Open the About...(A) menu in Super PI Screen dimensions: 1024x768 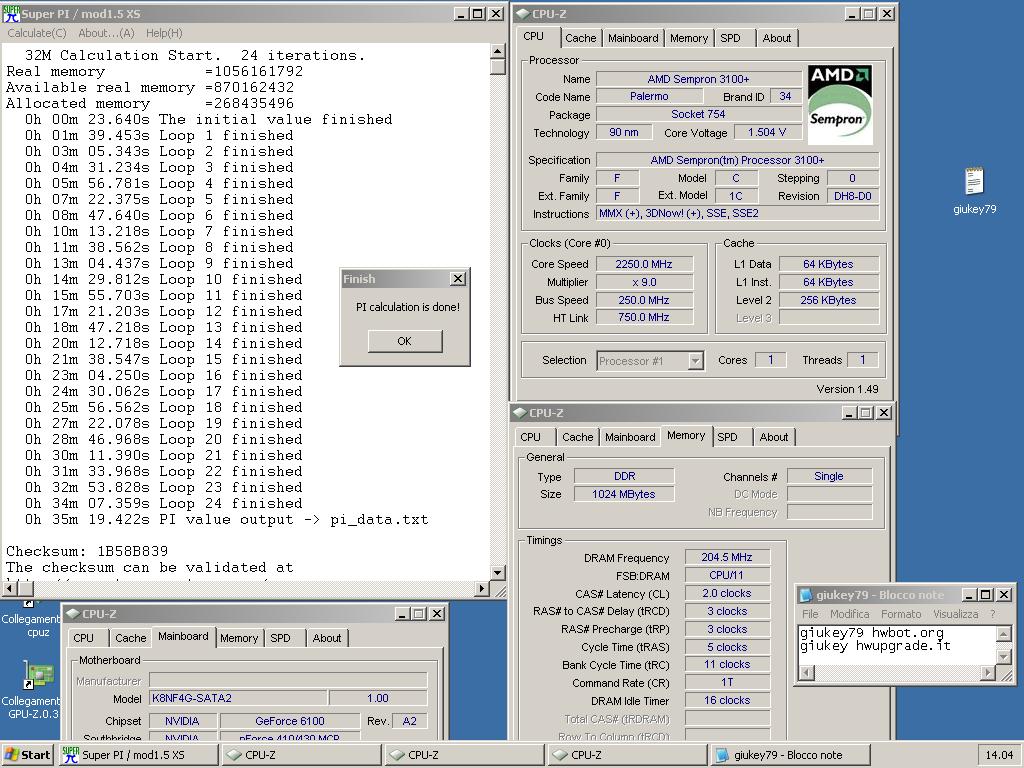pos(106,33)
